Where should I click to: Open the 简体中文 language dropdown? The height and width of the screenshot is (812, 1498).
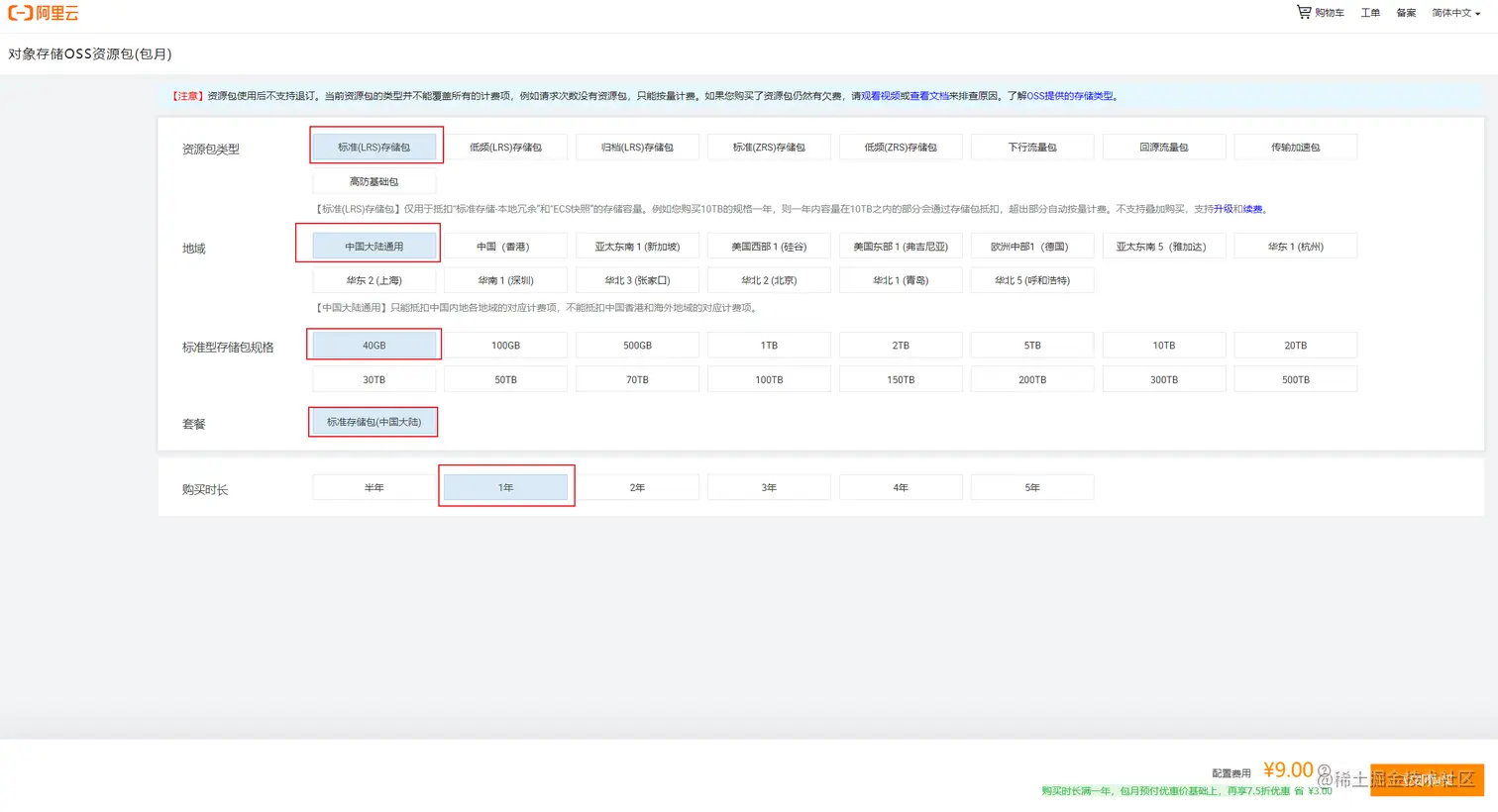tap(1455, 13)
